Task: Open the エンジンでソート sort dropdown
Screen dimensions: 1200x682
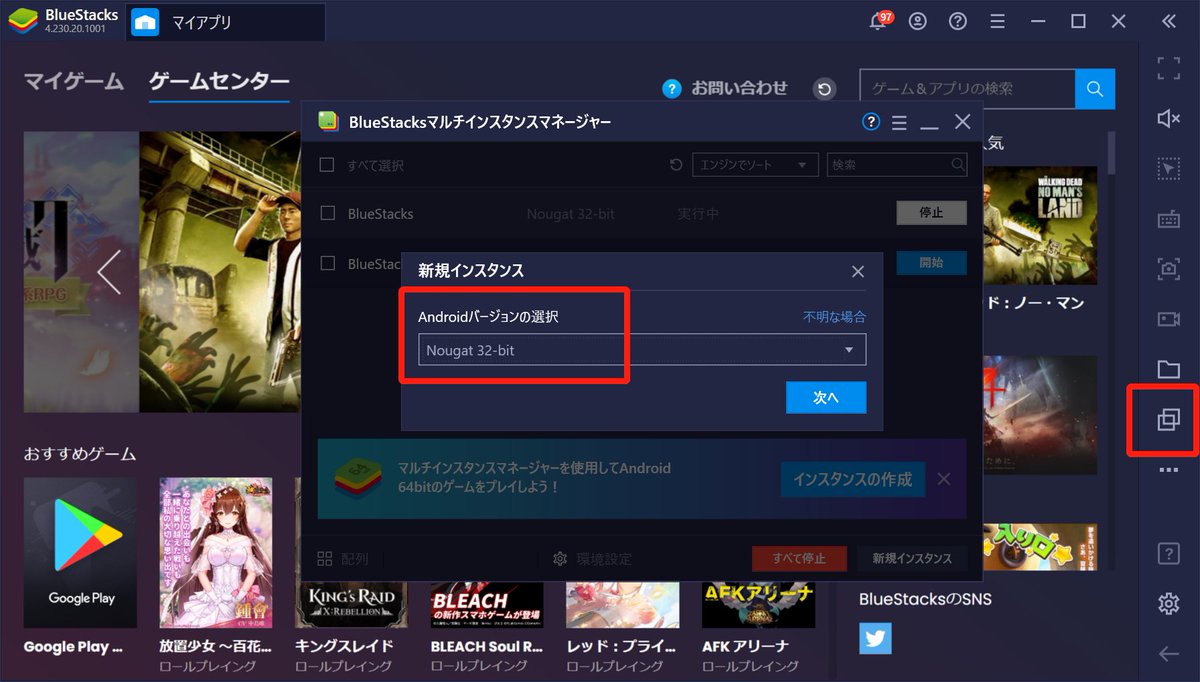Action: click(x=755, y=165)
